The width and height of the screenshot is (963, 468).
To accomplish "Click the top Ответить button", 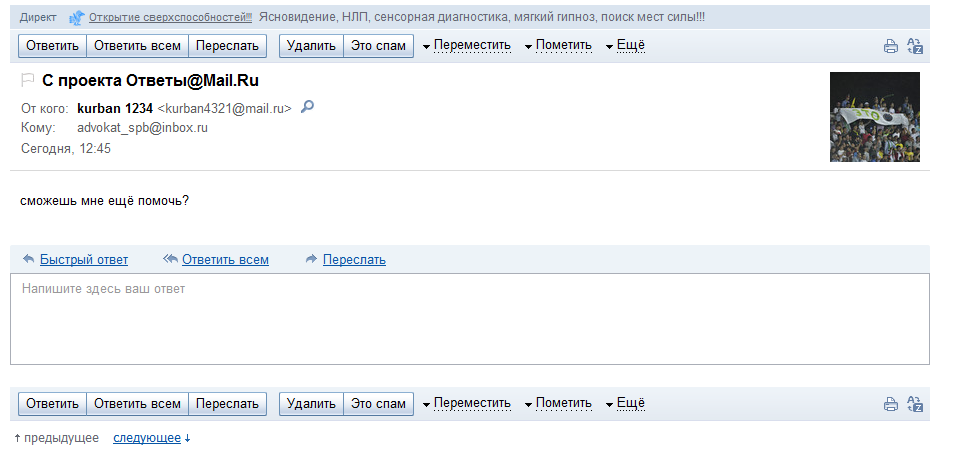I will (x=52, y=45).
